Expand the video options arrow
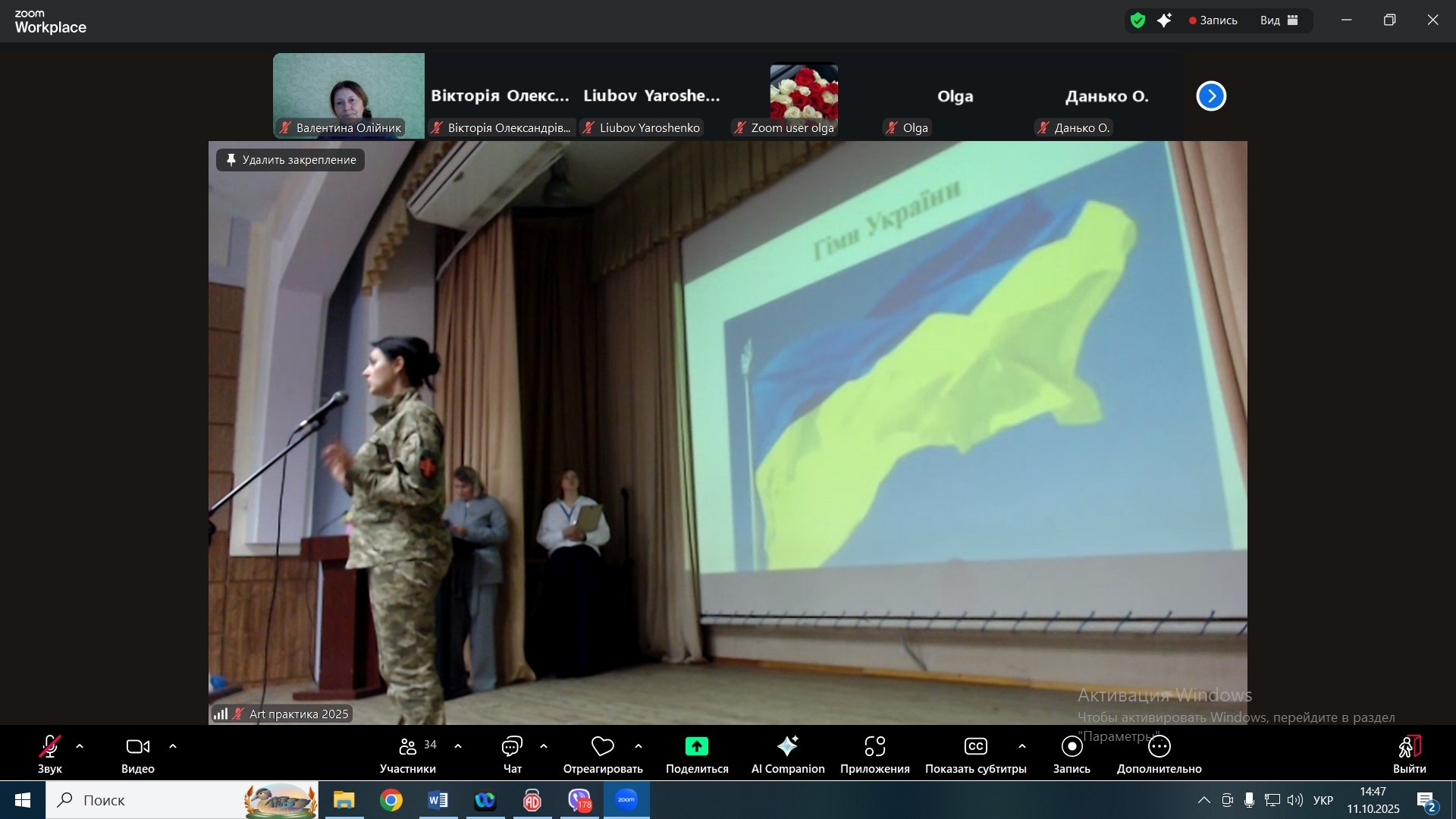This screenshot has width=1456, height=819. click(x=173, y=747)
